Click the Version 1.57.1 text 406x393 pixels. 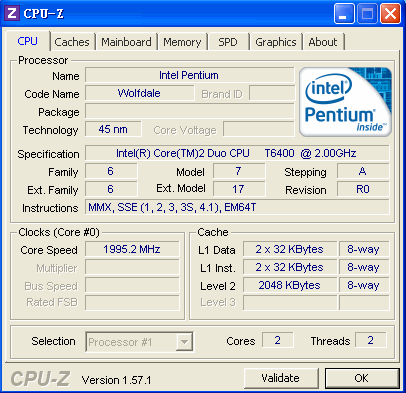coord(116,380)
